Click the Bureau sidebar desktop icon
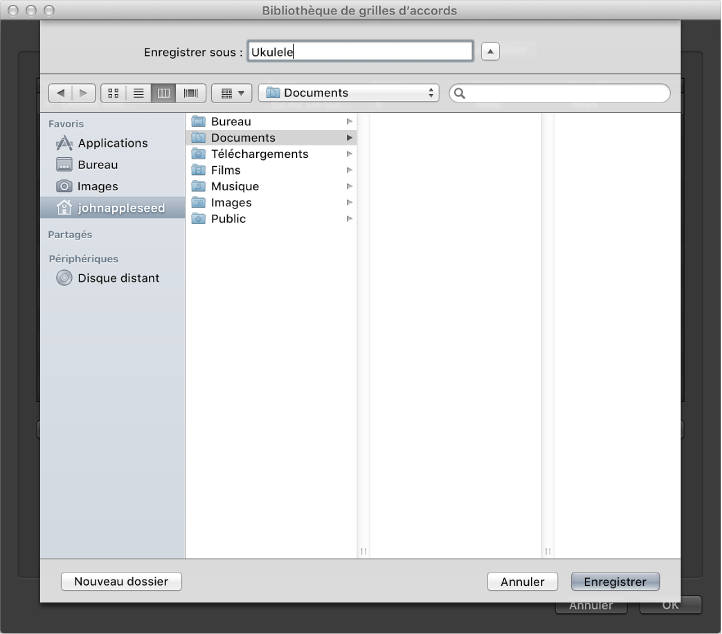Viewport: 722px width, 634px height. coord(64,164)
